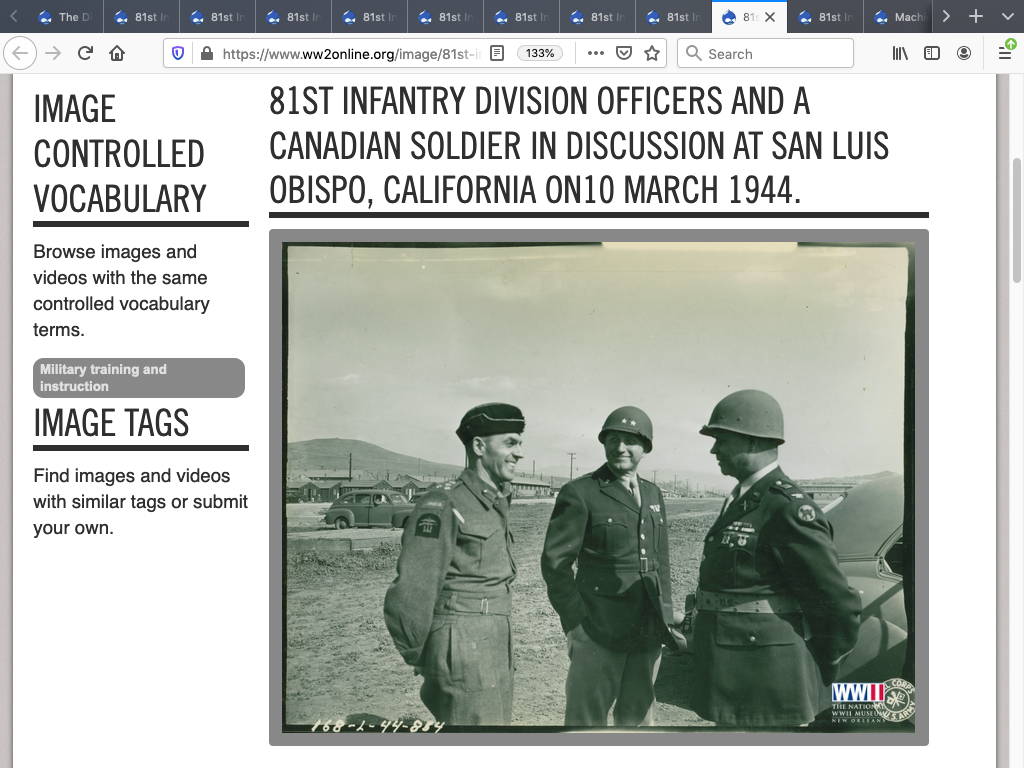Open the Firefox account menu
This screenshot has height=768, width=1024.
coord(964,54)
